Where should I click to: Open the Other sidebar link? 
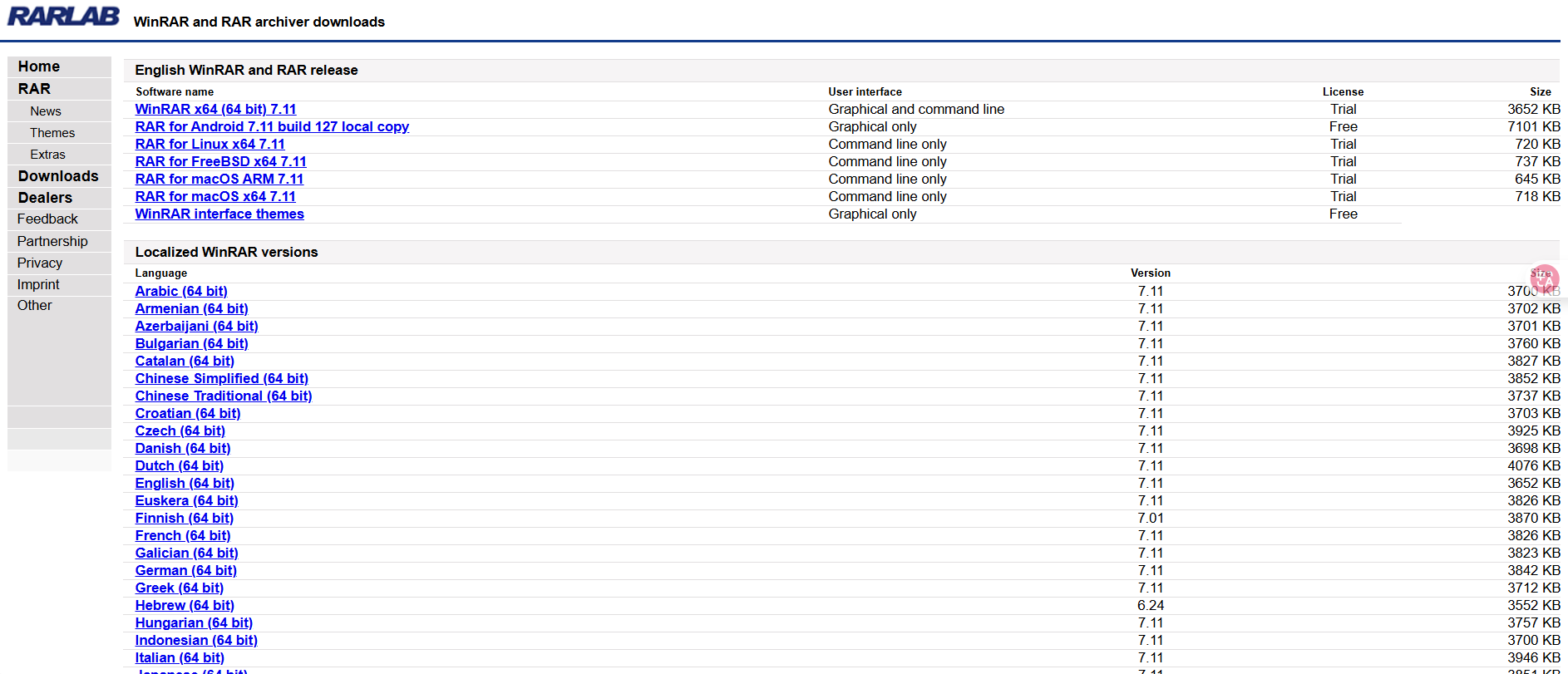click(x=35, y=306)
